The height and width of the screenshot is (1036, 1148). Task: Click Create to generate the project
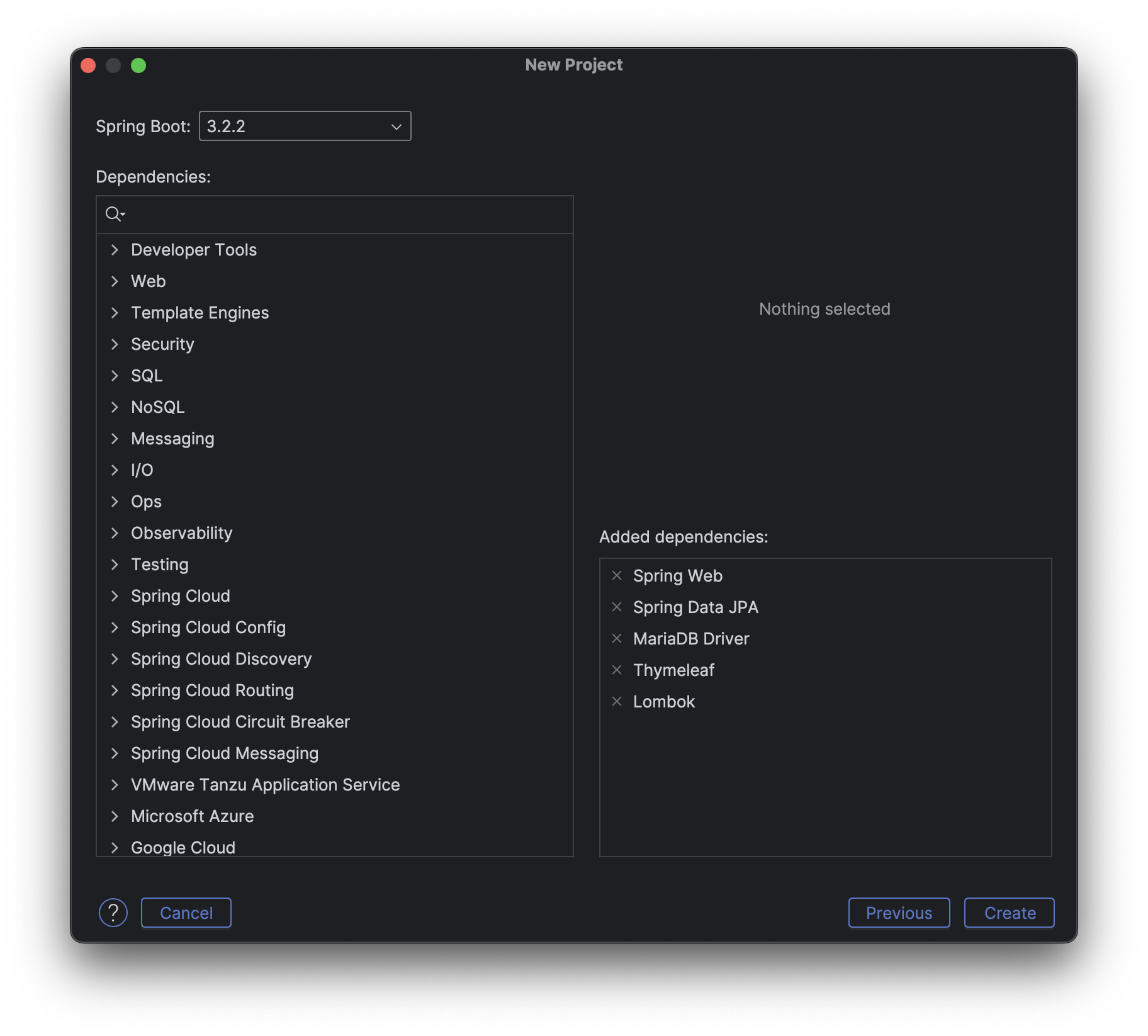tap(1010, 913)
